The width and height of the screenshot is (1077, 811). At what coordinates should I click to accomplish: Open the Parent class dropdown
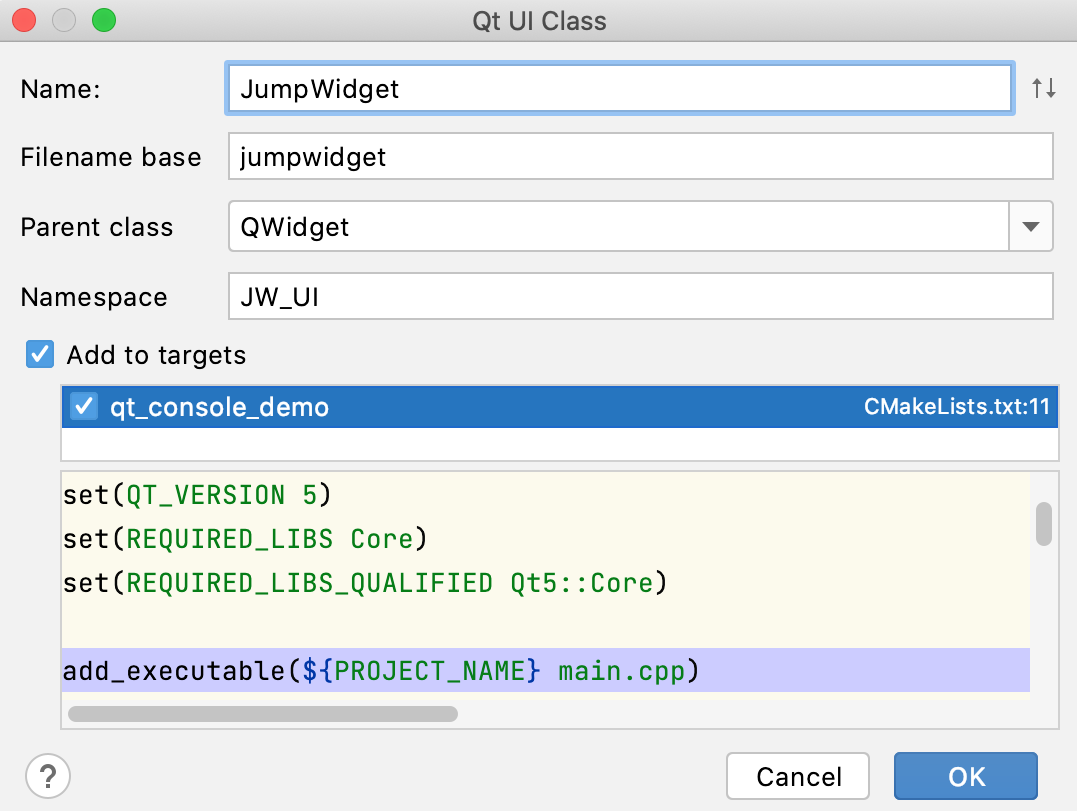(1031, 227)
